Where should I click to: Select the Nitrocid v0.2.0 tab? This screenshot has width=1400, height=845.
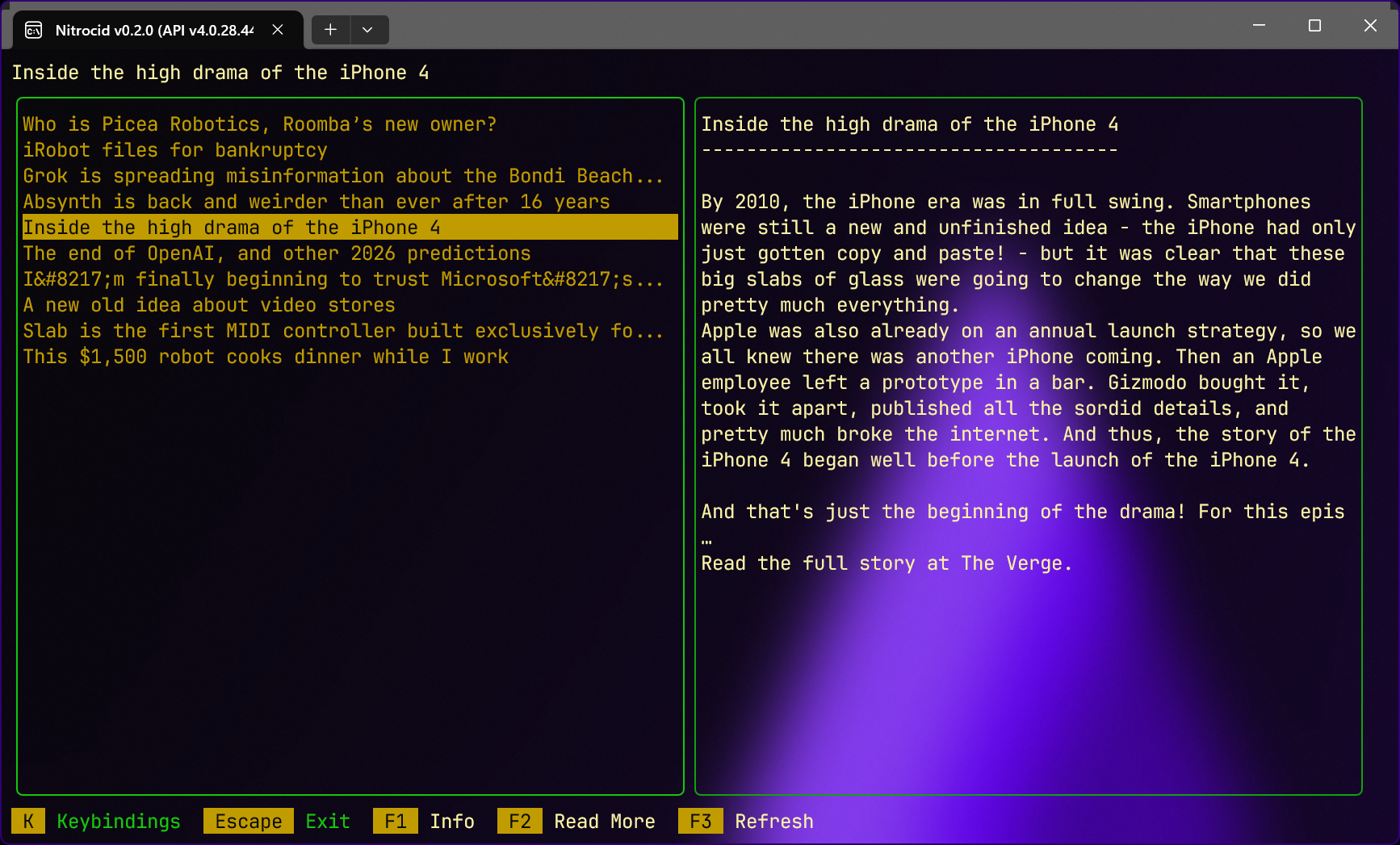[x=153, y=30]
